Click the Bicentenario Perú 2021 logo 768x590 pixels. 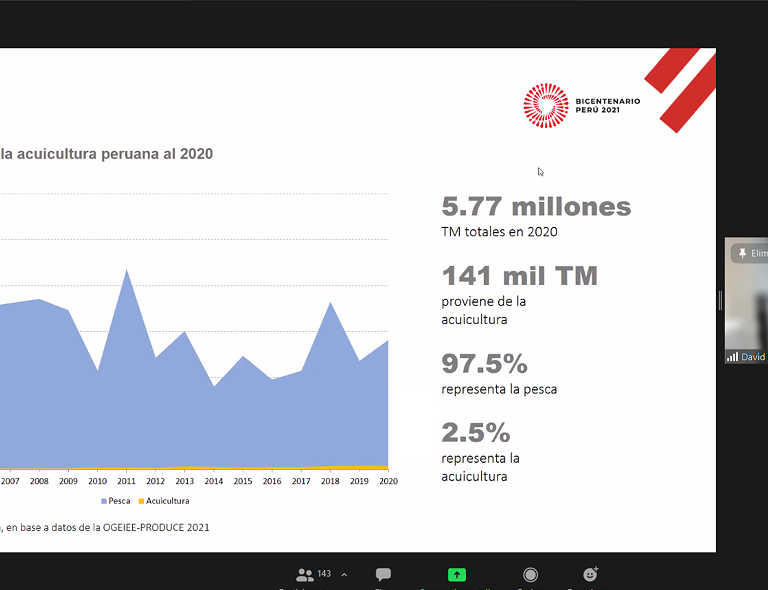tap(582, 106)
